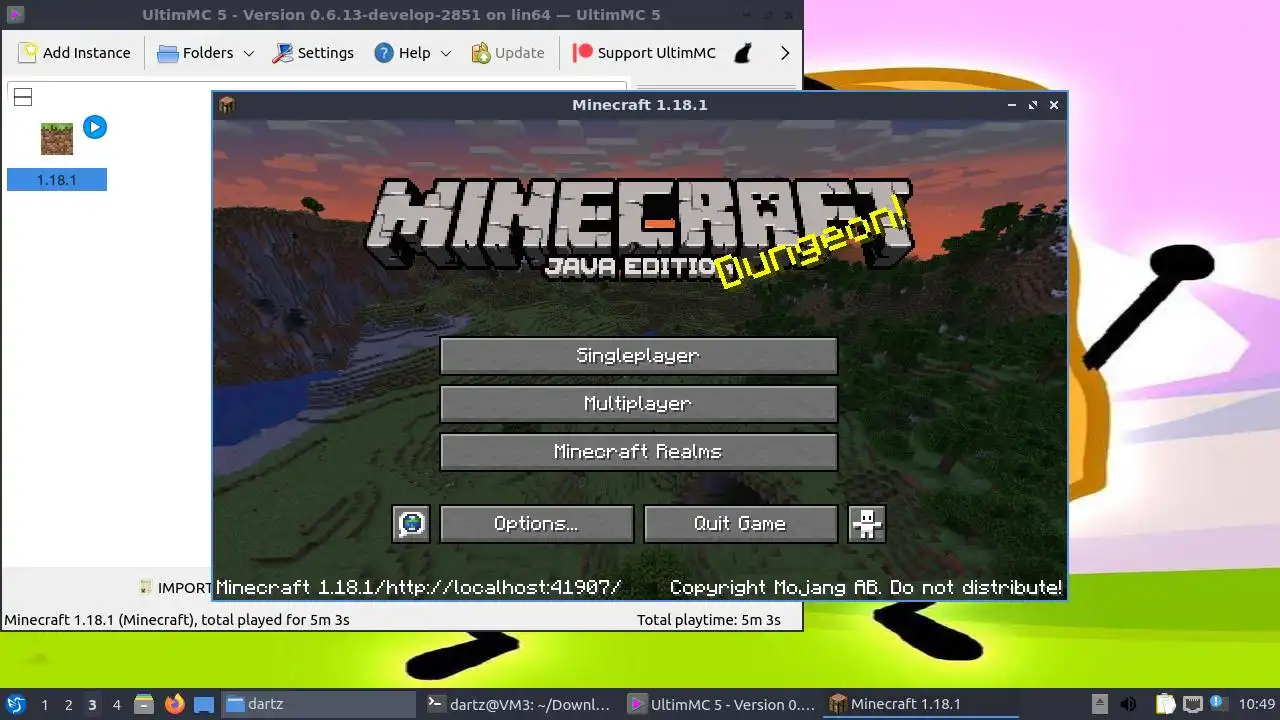The height and width of the screenshot is (720, 1280).
Task: Switch to workspace 4
Action: [116, 705]
